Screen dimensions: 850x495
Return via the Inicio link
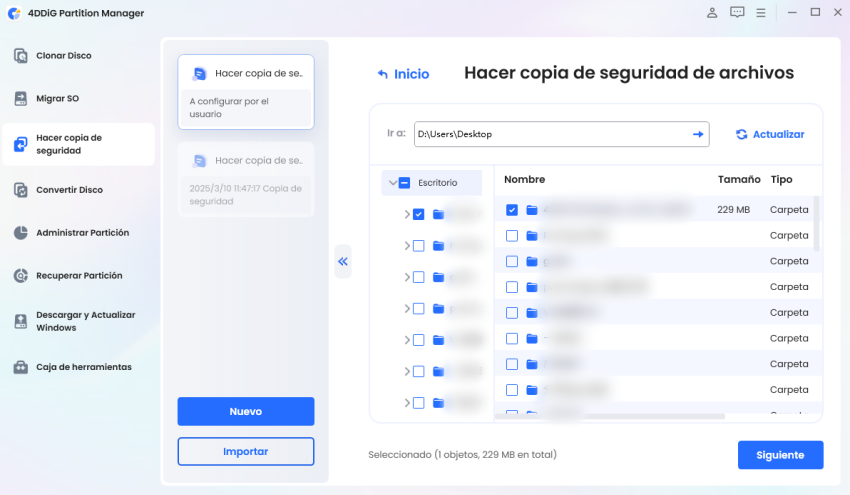[x=411, y=74]
